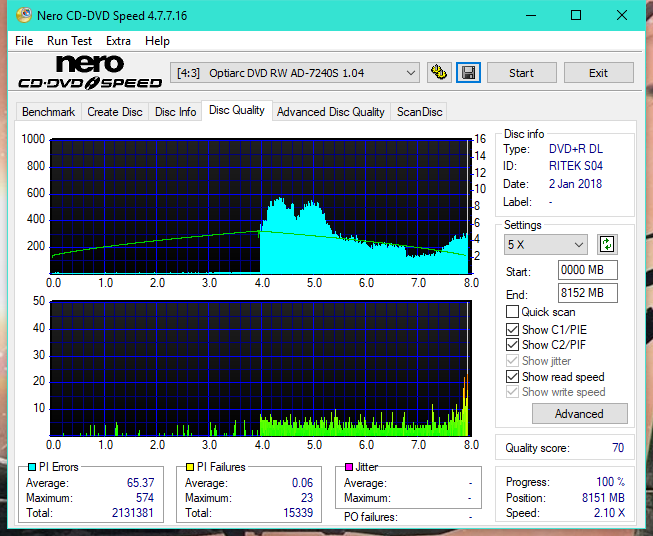The height and width of the screenshot is (536, 653).
Task: Open the drive options tools icon
Action: [x=439, y=73]
